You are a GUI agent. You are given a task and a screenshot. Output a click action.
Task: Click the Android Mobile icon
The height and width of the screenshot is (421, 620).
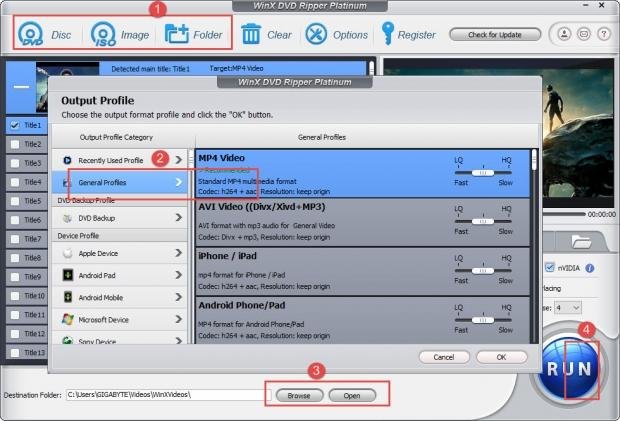pos(68,297)
